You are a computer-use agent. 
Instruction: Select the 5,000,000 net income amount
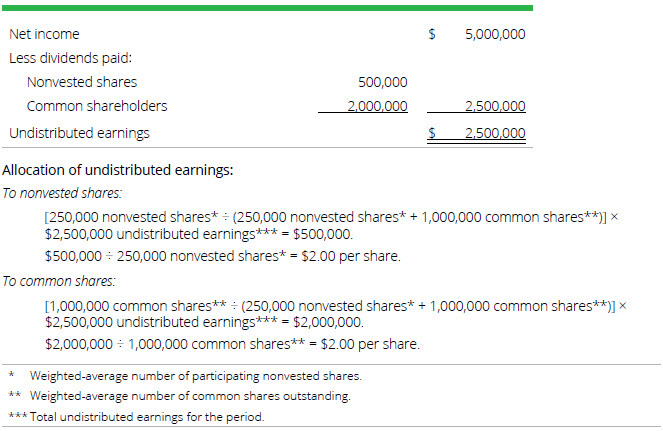[x=495, y=34]
